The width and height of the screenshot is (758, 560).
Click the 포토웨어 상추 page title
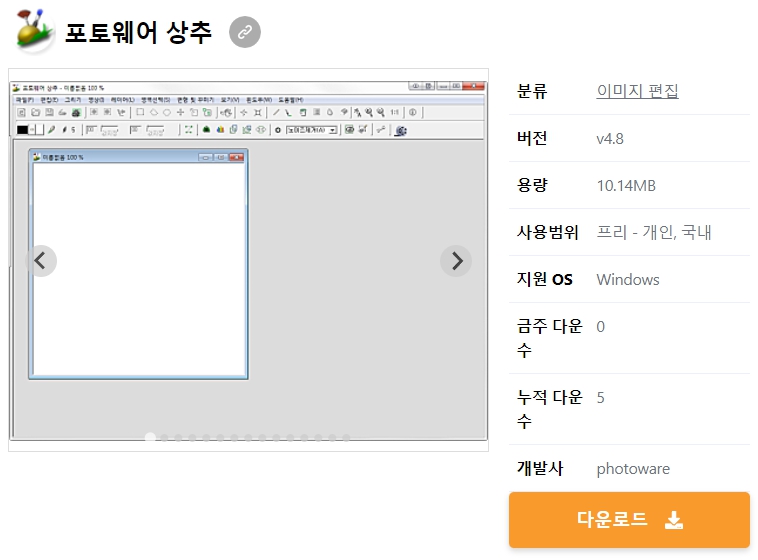click(x=138, y=32)
